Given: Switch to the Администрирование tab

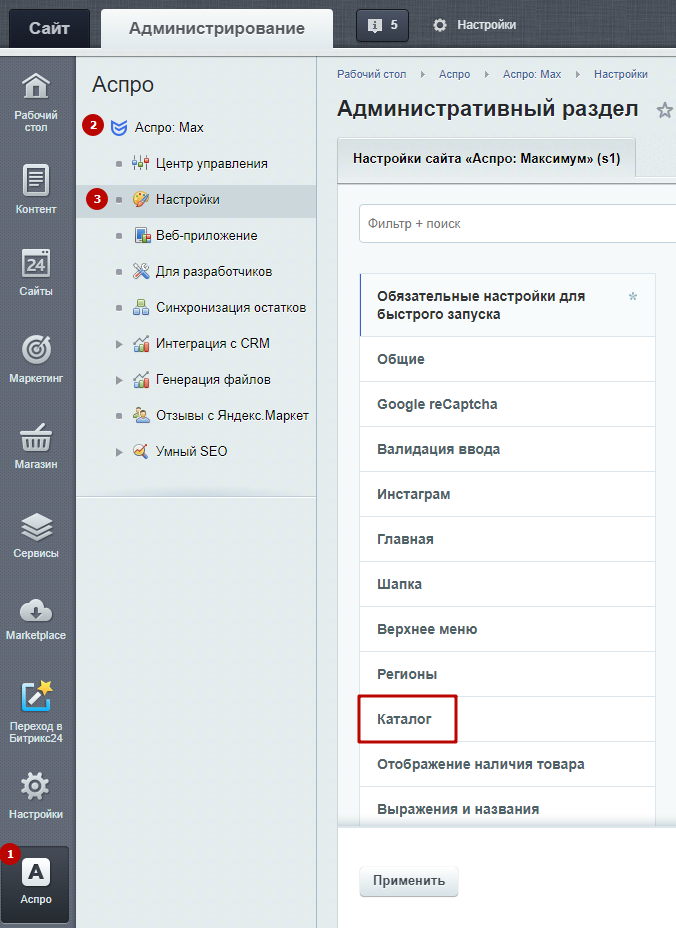Looking at the screenshot, I should 217,28.
